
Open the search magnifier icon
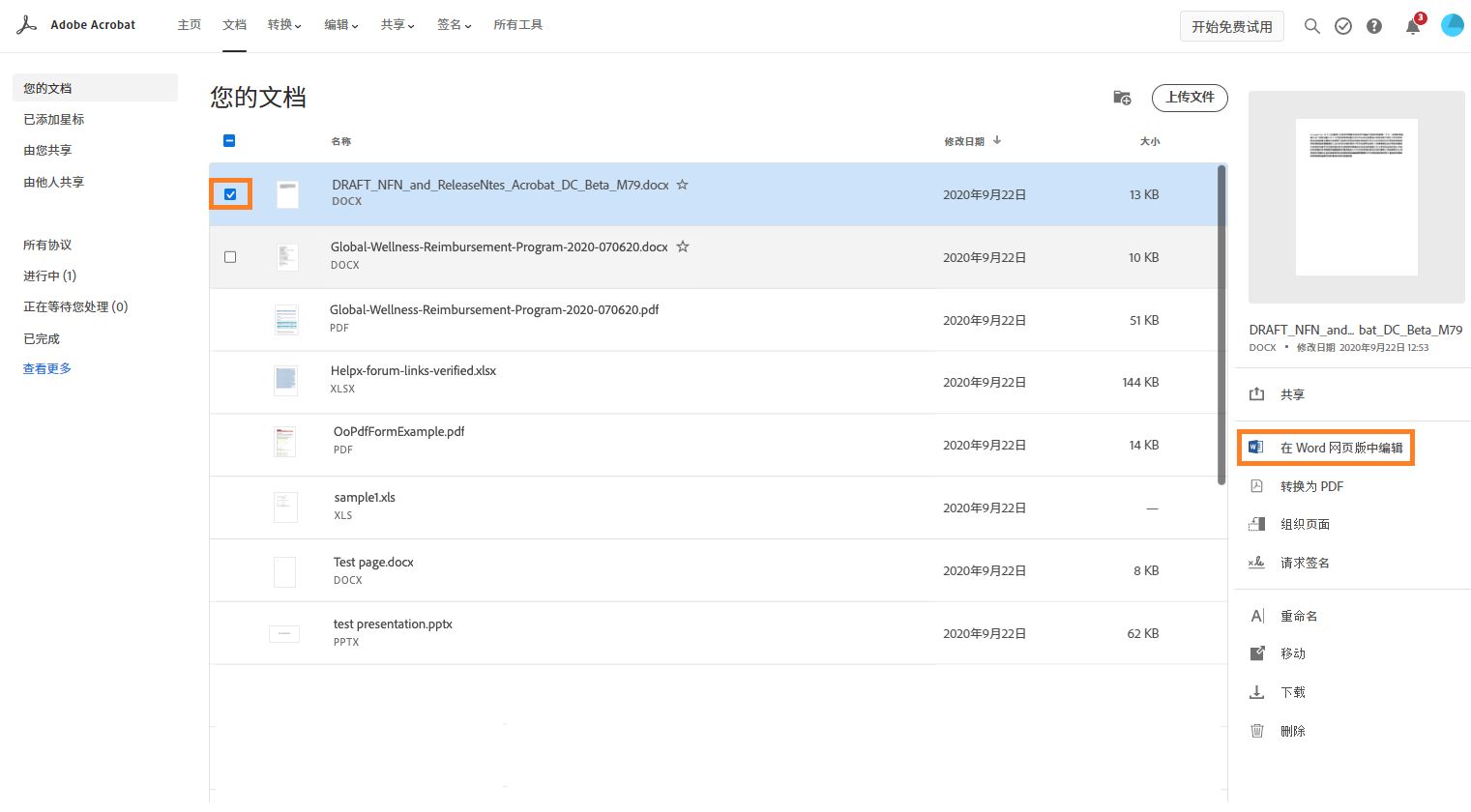click(1311, 26)
